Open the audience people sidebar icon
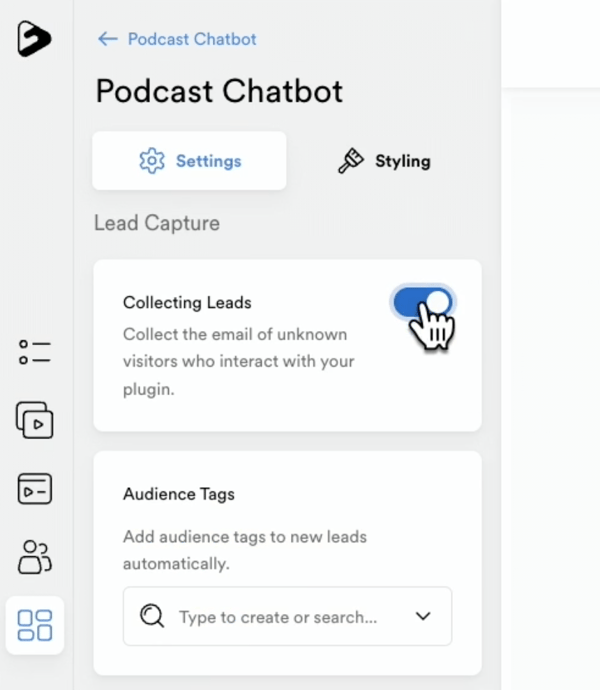Screen dimensions: 600x690 [x=34, y=557]
